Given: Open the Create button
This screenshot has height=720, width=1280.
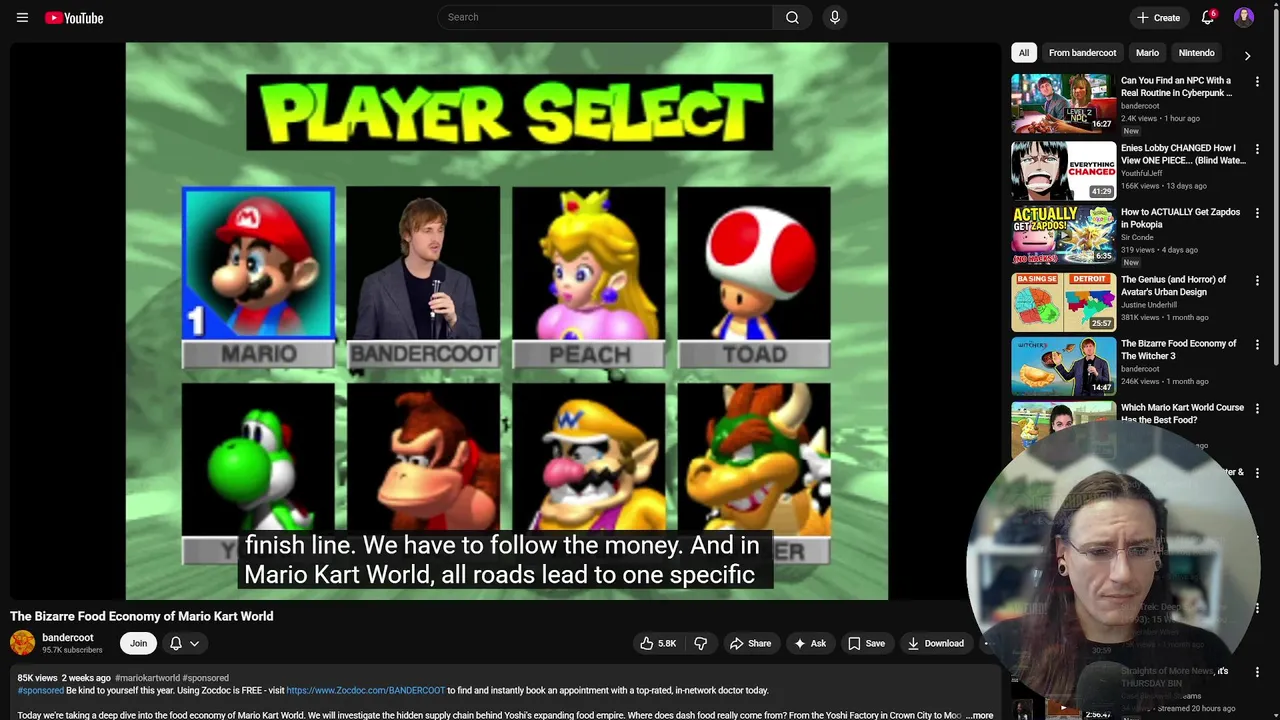Looking at the screenshot, I should [x=1158, y=17].
